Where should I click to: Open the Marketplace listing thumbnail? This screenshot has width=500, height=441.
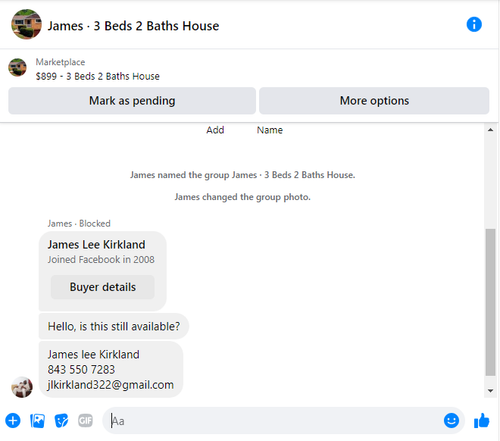point(17,67)
